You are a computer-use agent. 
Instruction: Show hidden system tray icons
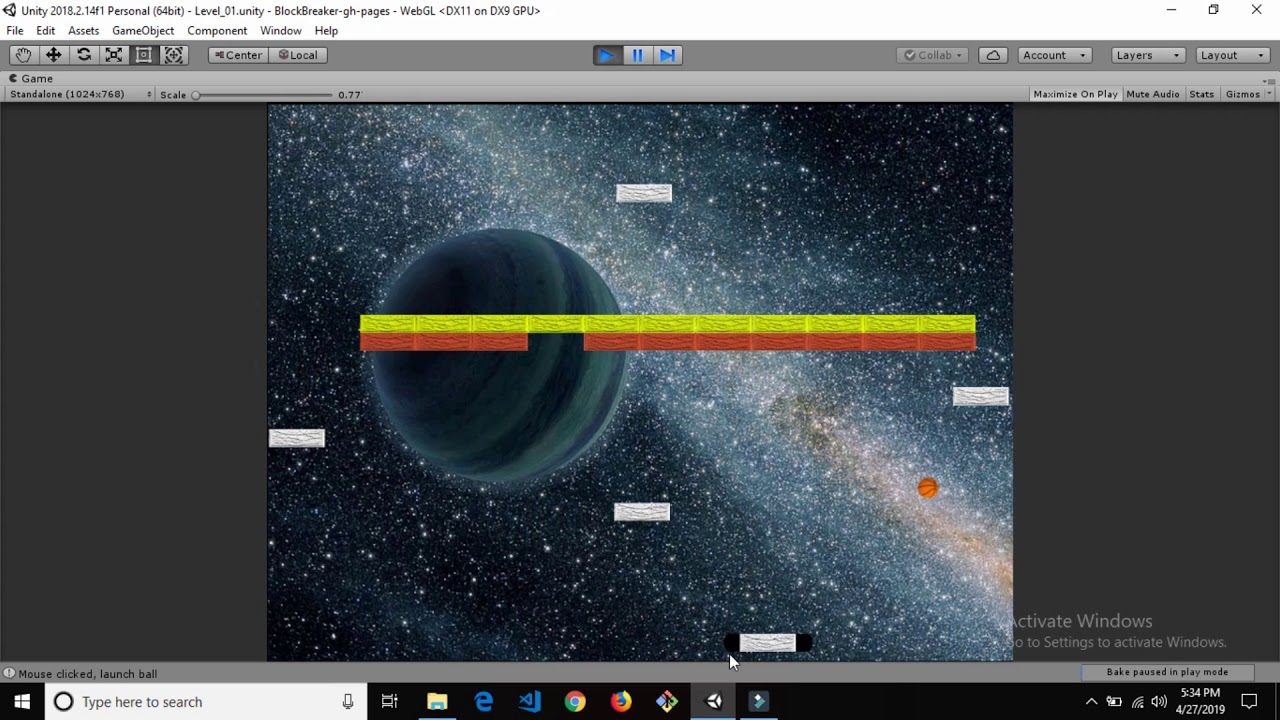1091,702
